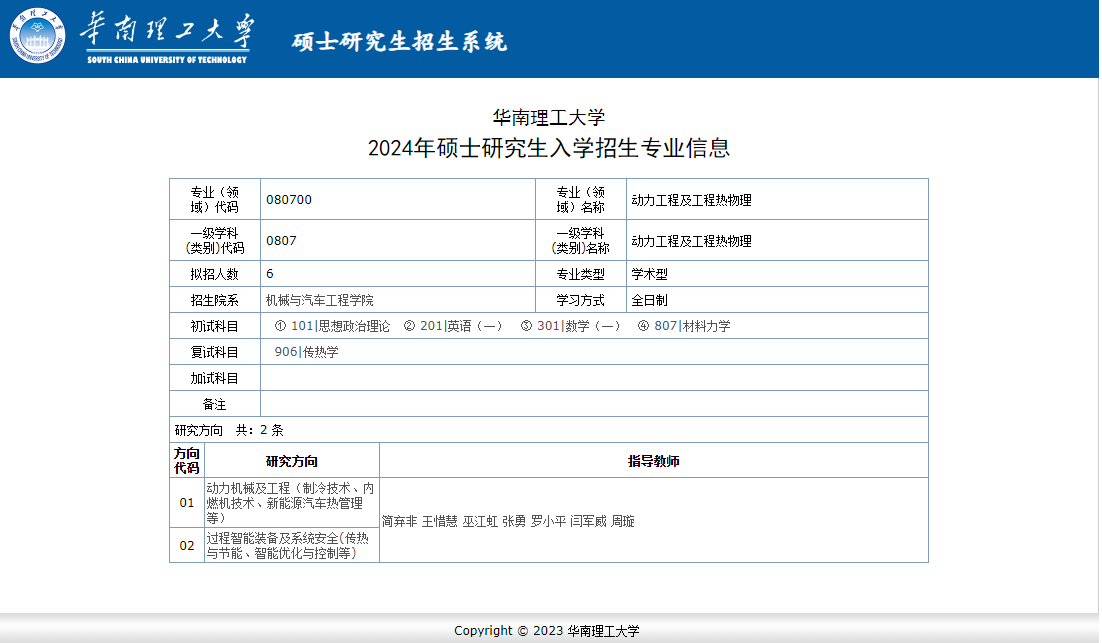Image resolution: width=1102 pixels, height=643 pixels.
Task: Click the 专业（领域）名称 label cell
Action: coord(581,200)
